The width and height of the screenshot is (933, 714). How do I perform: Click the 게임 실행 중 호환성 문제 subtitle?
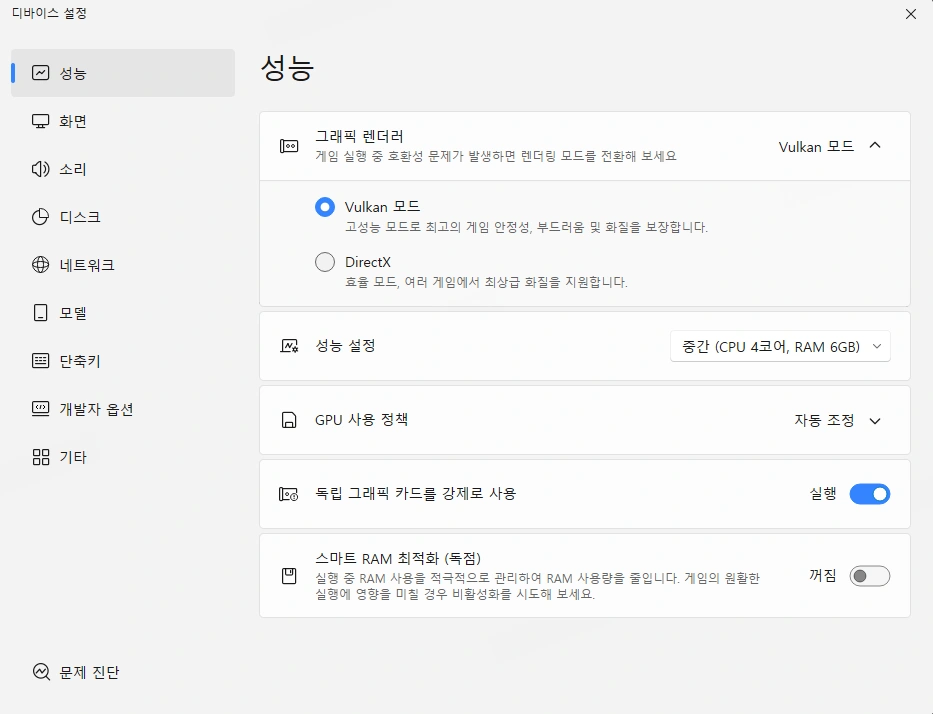(x=496, y=156)
